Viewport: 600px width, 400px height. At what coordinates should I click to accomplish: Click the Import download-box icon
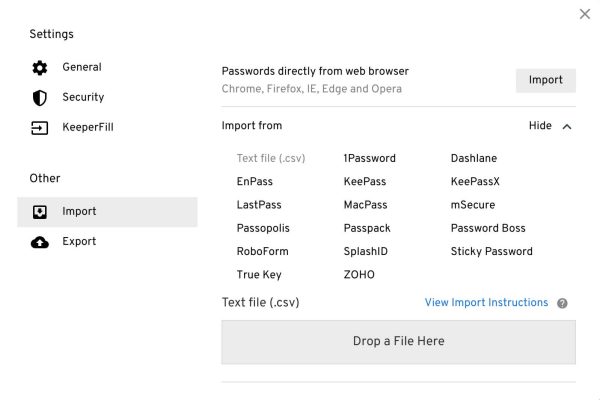pos(39,212)
